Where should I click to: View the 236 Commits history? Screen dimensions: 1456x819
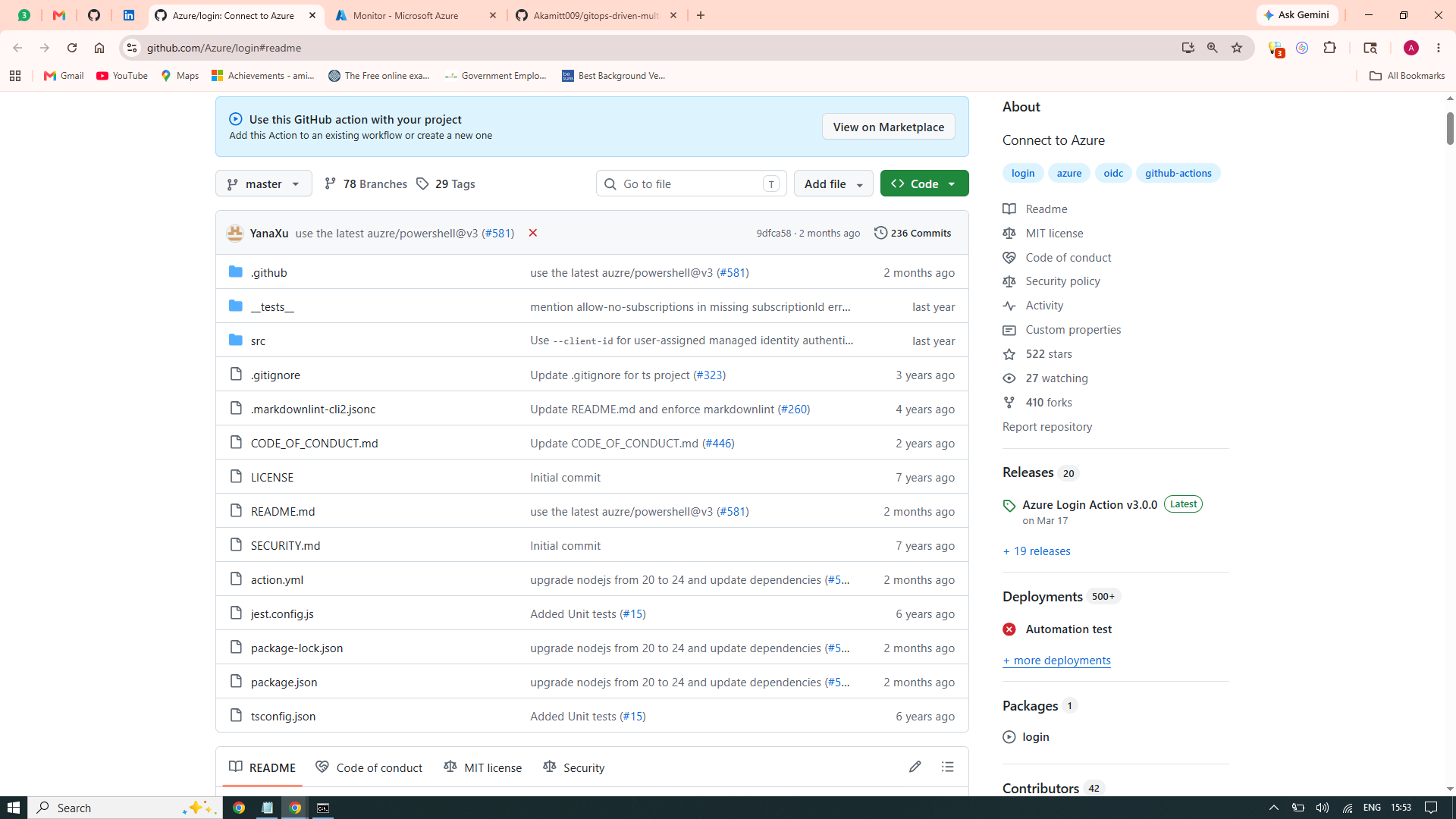912,233
